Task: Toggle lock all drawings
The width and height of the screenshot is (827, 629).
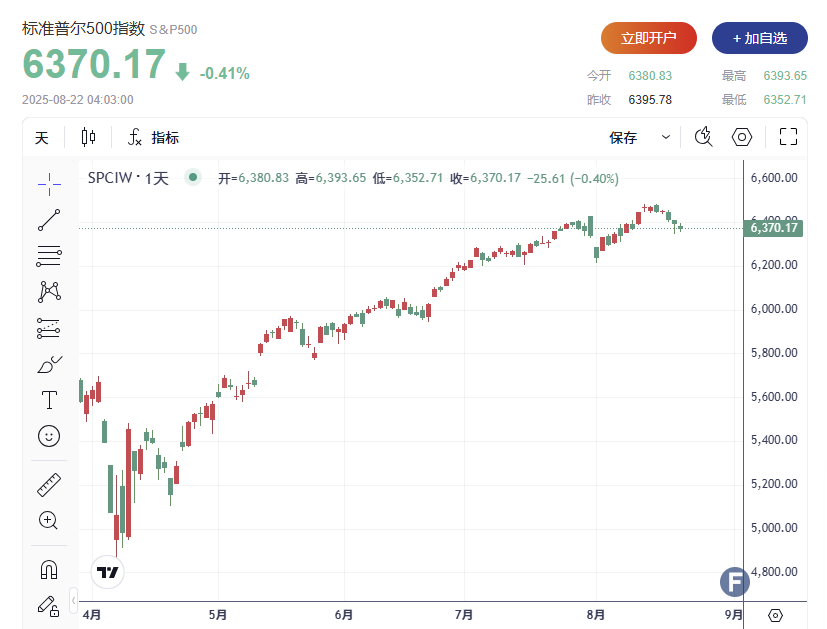Action: [x=49, y=604]
